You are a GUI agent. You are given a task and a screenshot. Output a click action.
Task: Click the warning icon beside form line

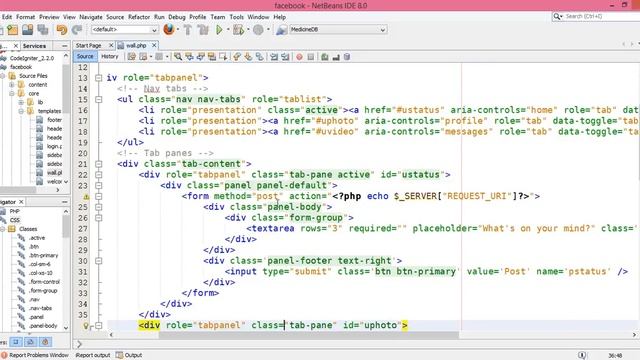tap(86, 196)
